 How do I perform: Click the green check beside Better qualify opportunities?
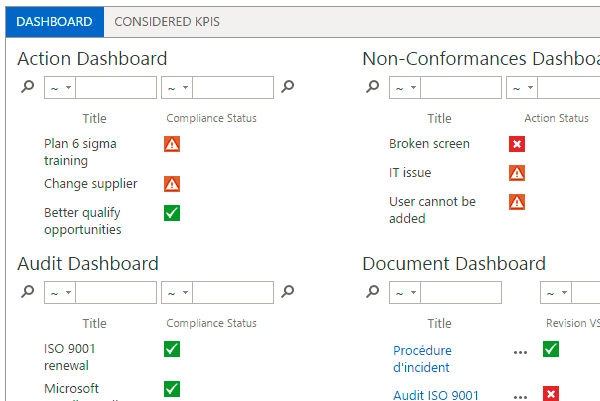point(172,213)
